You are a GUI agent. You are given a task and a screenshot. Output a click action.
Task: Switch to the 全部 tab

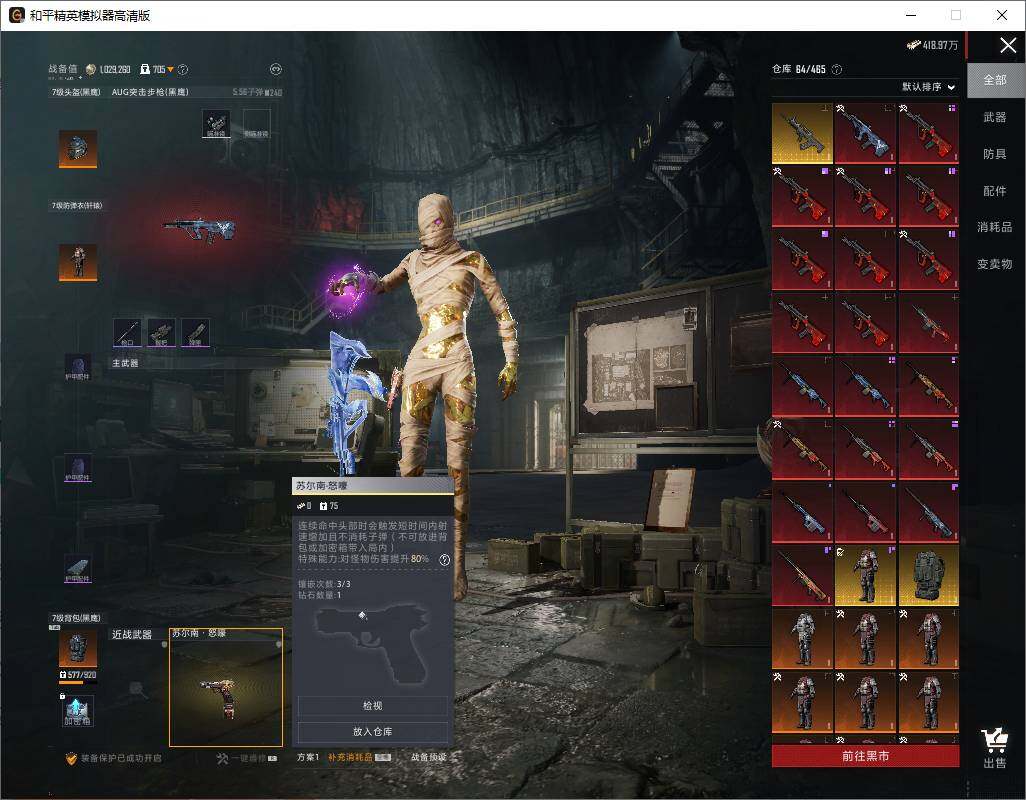point(995,80)
